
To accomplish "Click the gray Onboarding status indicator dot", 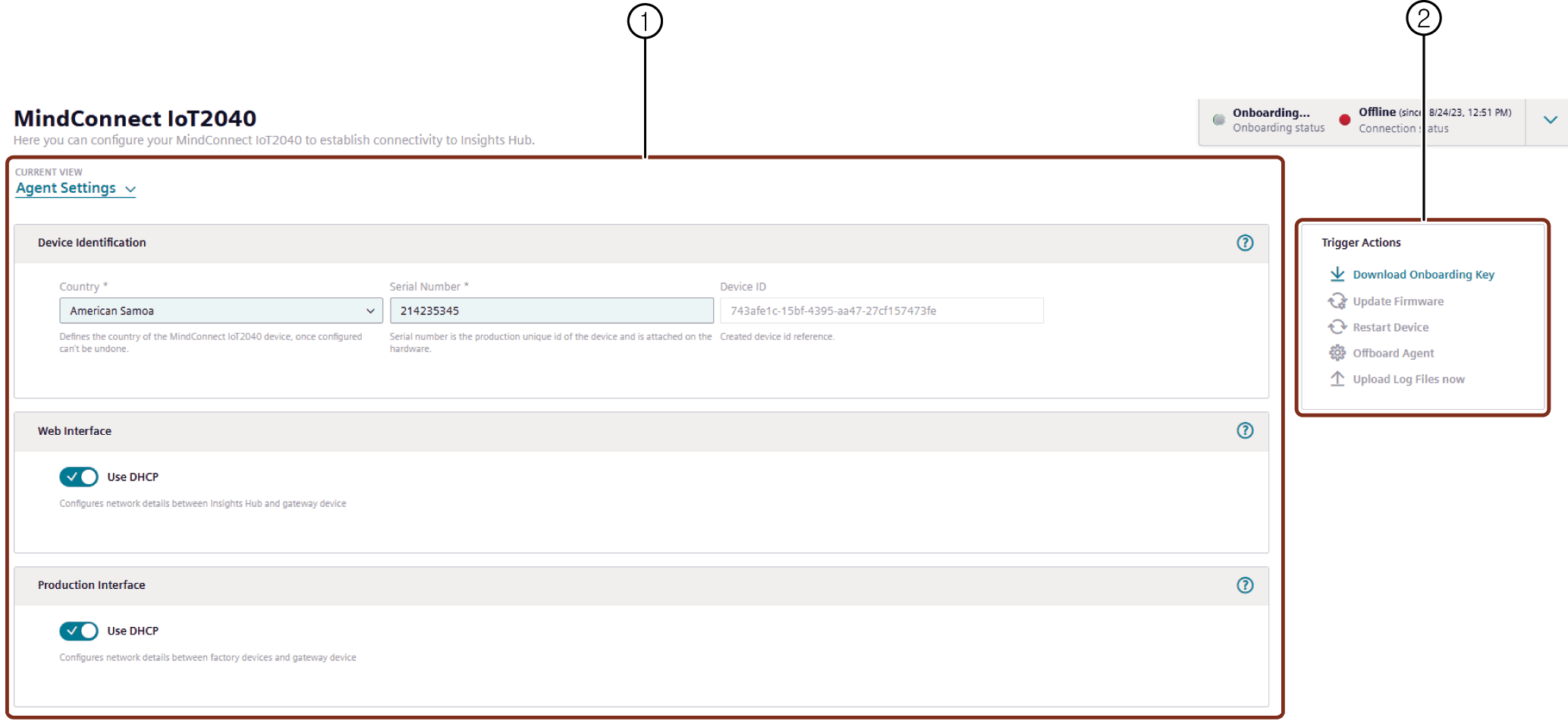I will [x=1219, y=120].
